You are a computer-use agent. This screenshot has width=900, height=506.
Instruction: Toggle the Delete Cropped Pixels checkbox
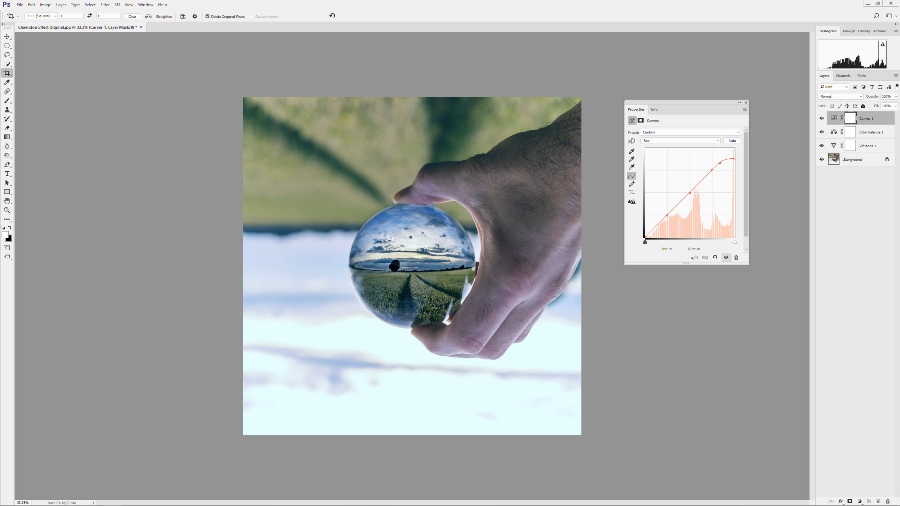tap(207, 16)
